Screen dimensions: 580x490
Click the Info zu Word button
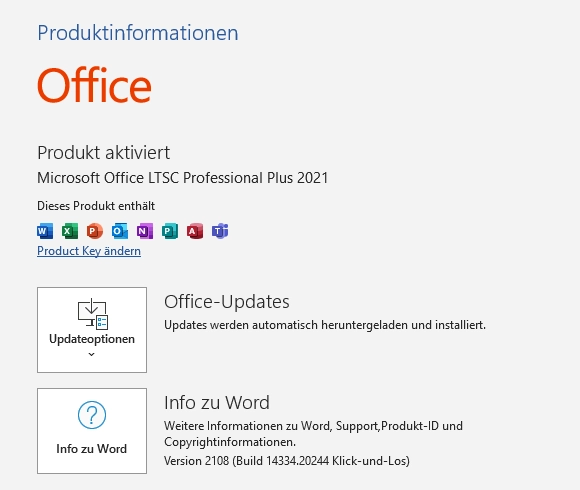pos(92,431)
